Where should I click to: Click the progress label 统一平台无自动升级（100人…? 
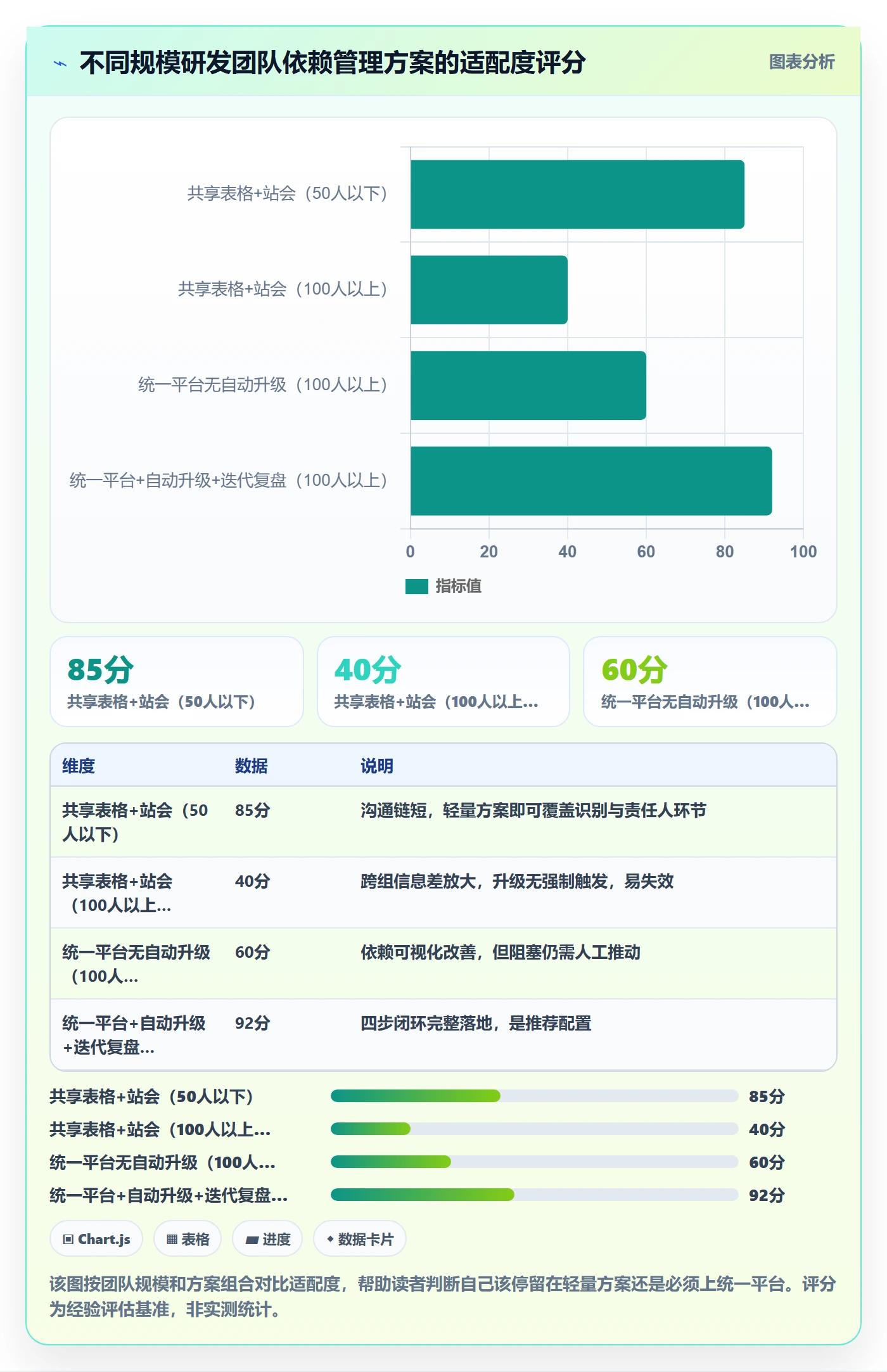[x=162, y=1162]
